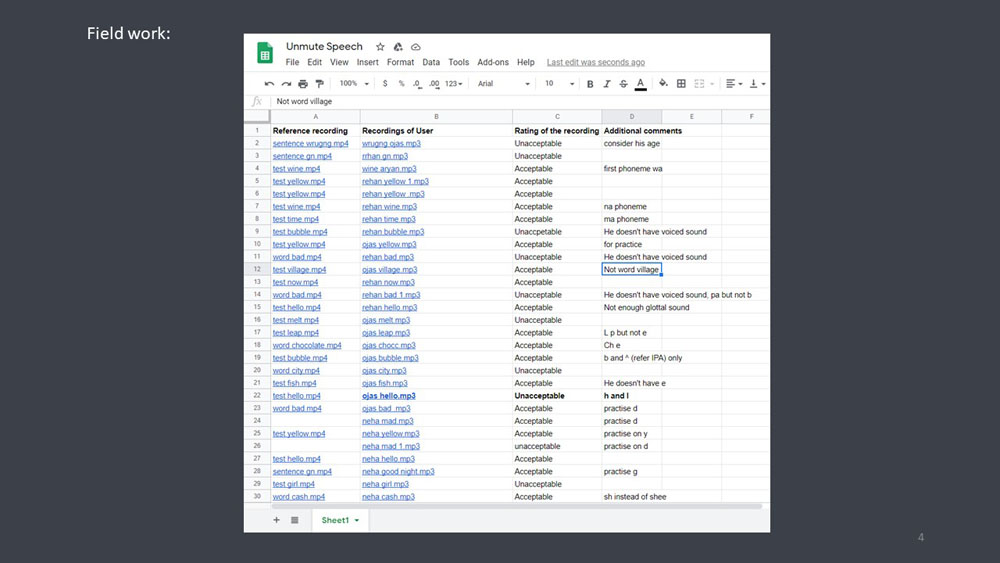Expand the Sheet1 tab options arrow
This screenshot has width=1000, height=563.
pos(357,520)
